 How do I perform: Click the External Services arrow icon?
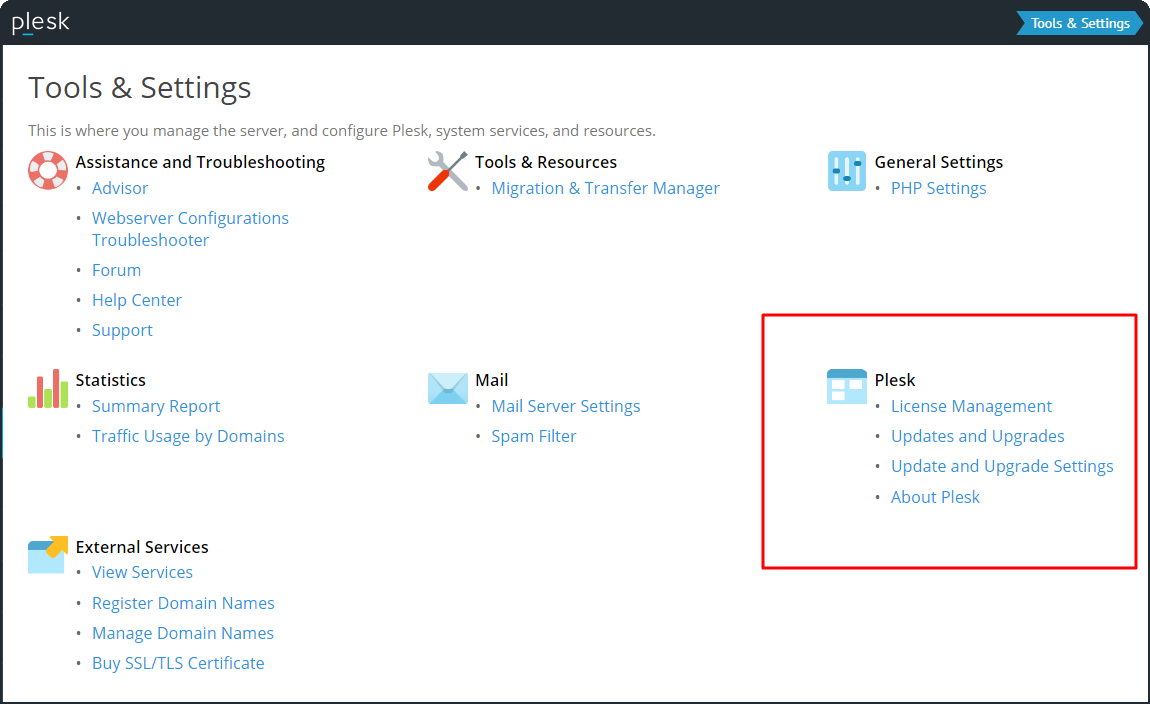(48, 554)
